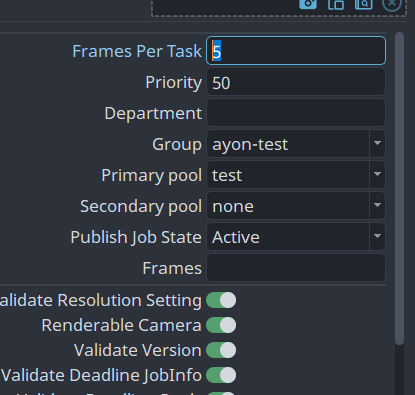Toggle the partially visible bottom validator switch
415x395 pixels.
[221, 394]
